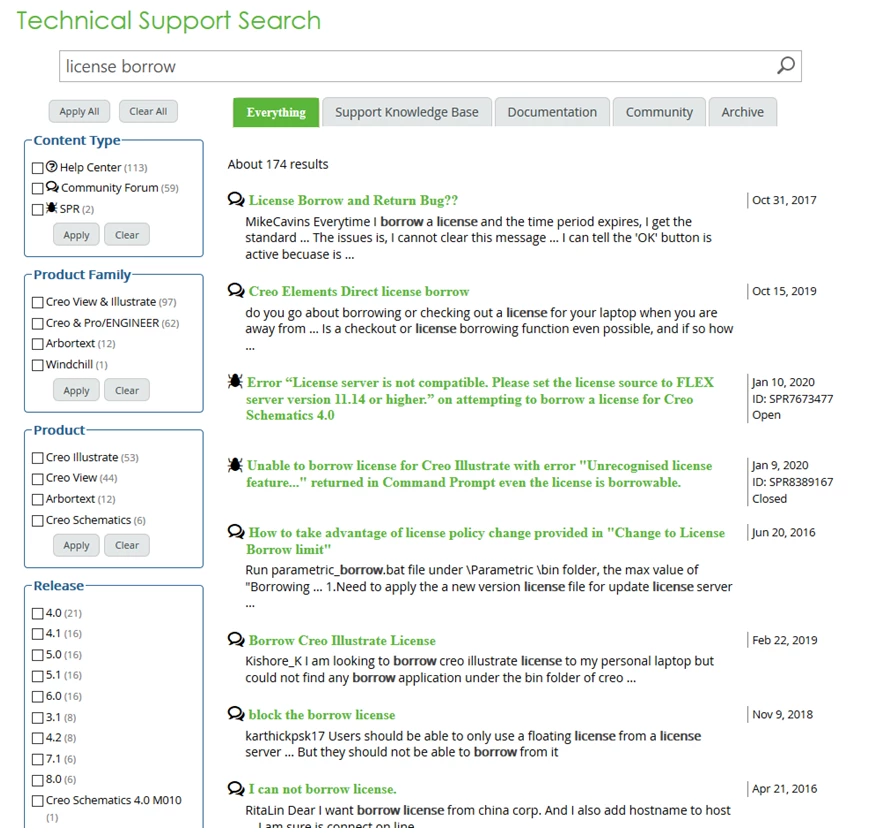Screen dimensions: 875x840
Task: Click the bug icon beside the "Unrecognised license feature" SPR
Action: click(x=234, y=463)
